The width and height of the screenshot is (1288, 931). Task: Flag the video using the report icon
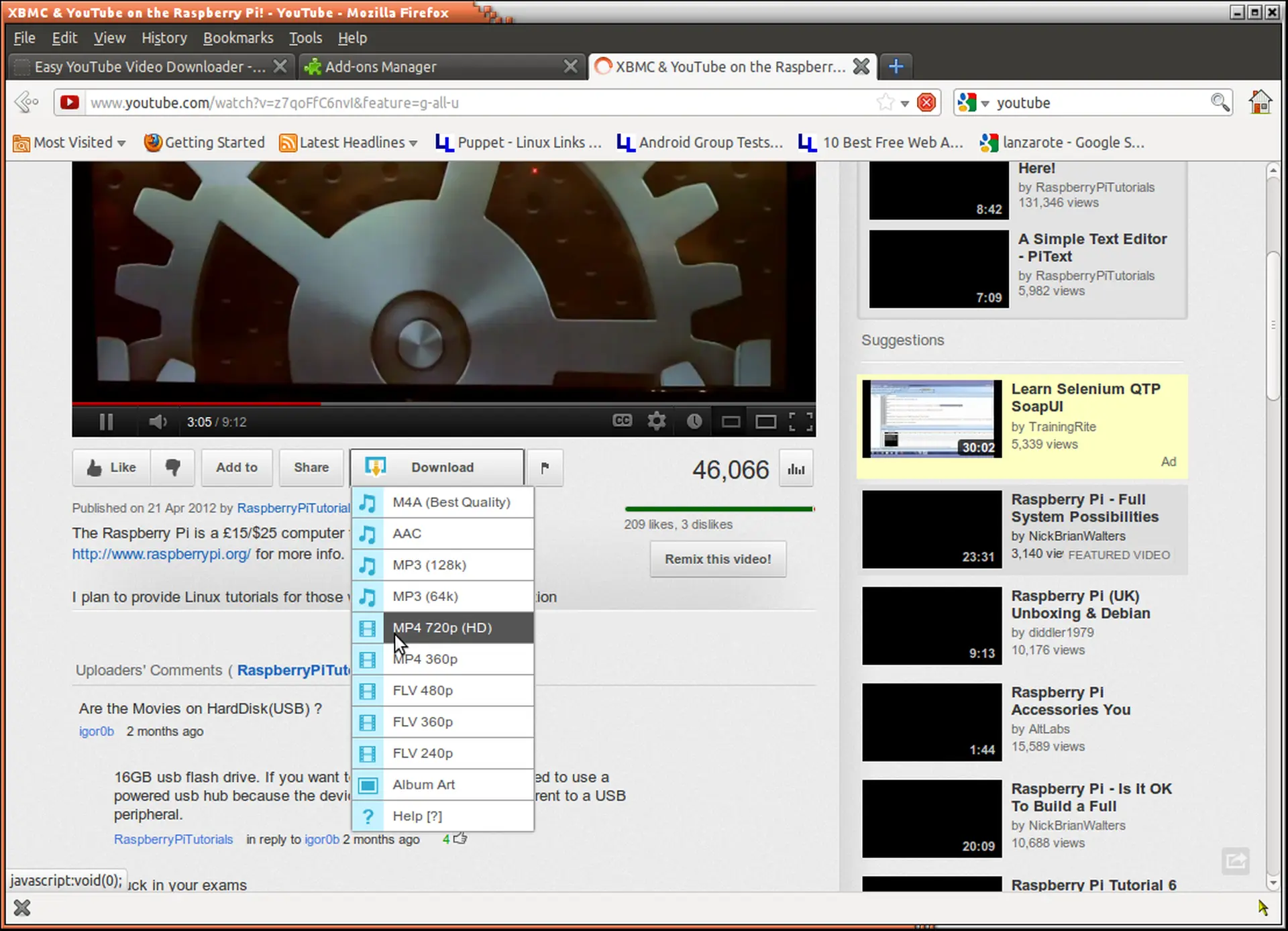(x=545, y=468)
